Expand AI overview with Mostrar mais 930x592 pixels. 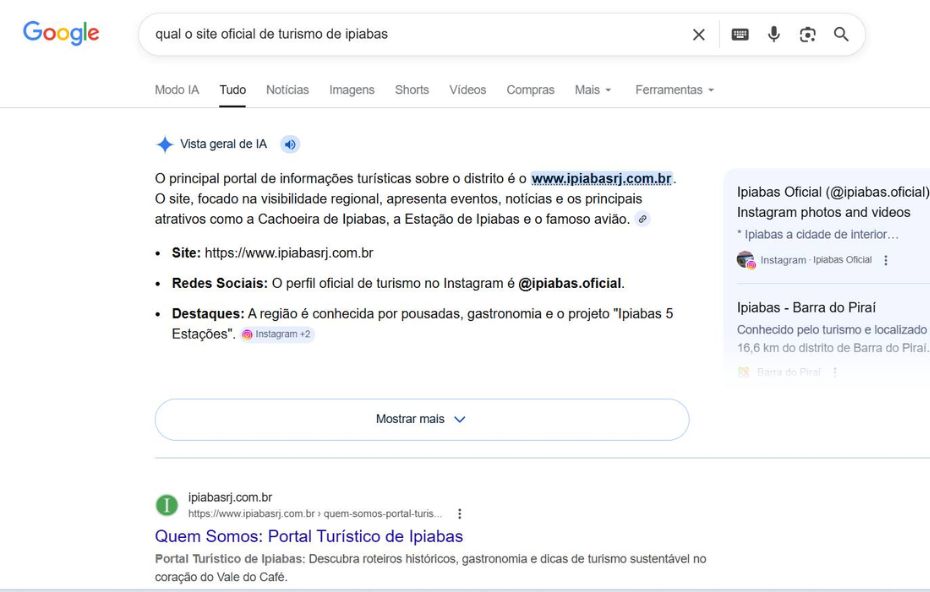[421, 420]
